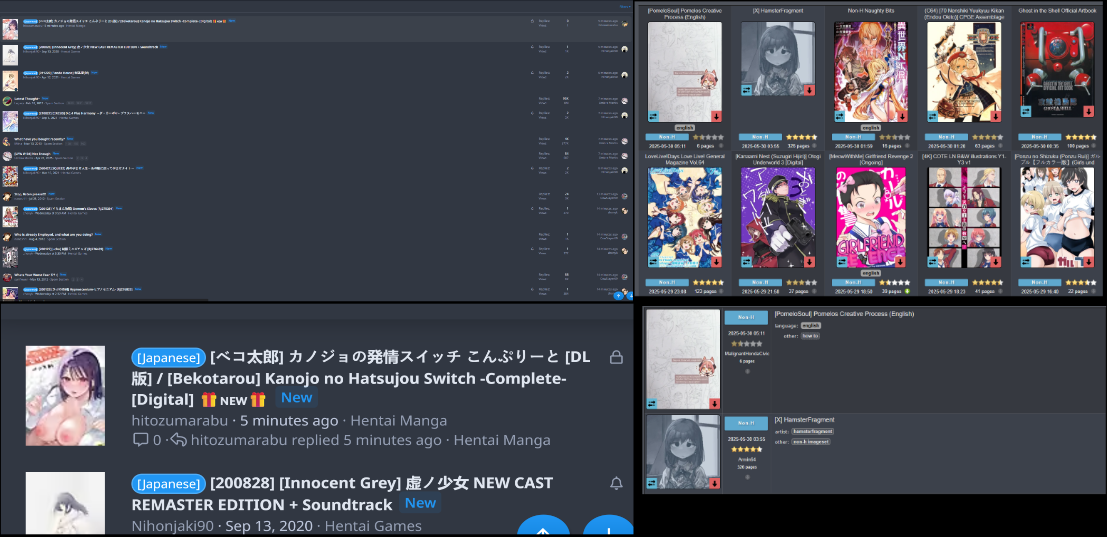Download COTE LN B&W Illustrations gallery
This screenshot has width=1107, height=537.
pyautogui.click(x=995, y=262)
